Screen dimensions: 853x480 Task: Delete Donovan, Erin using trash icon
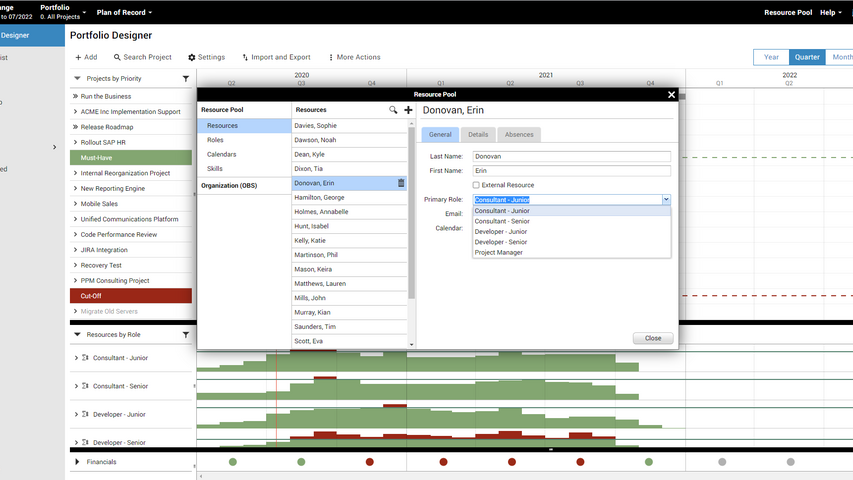pyautogui.click(x=401, y=183)
